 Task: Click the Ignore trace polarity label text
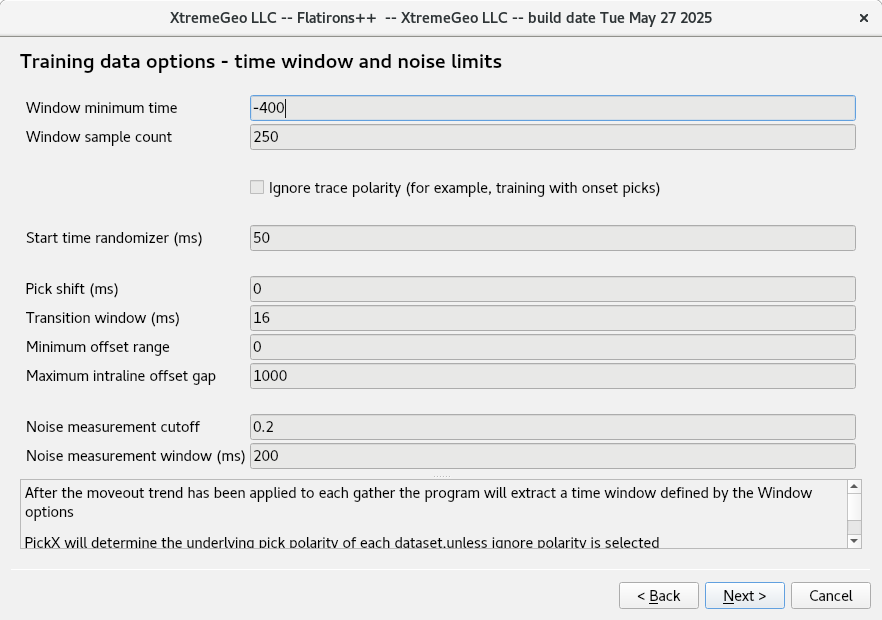(x=464, y=188)
